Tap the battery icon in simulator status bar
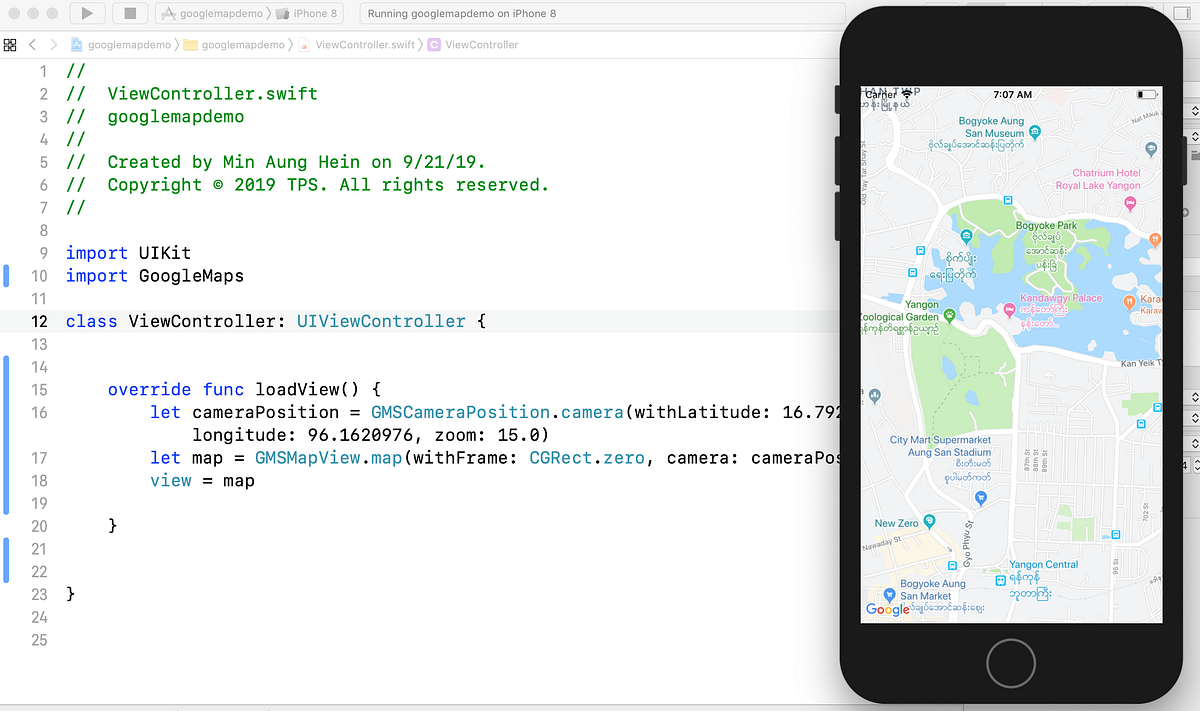 pyautogui.click(x=1146, y=94)
